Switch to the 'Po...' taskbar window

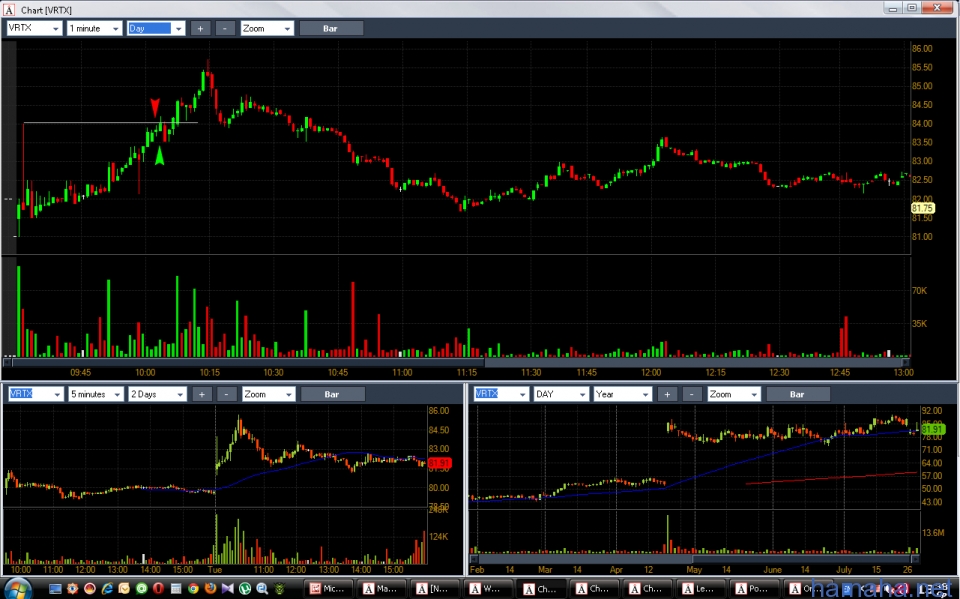tap(754, 589)
